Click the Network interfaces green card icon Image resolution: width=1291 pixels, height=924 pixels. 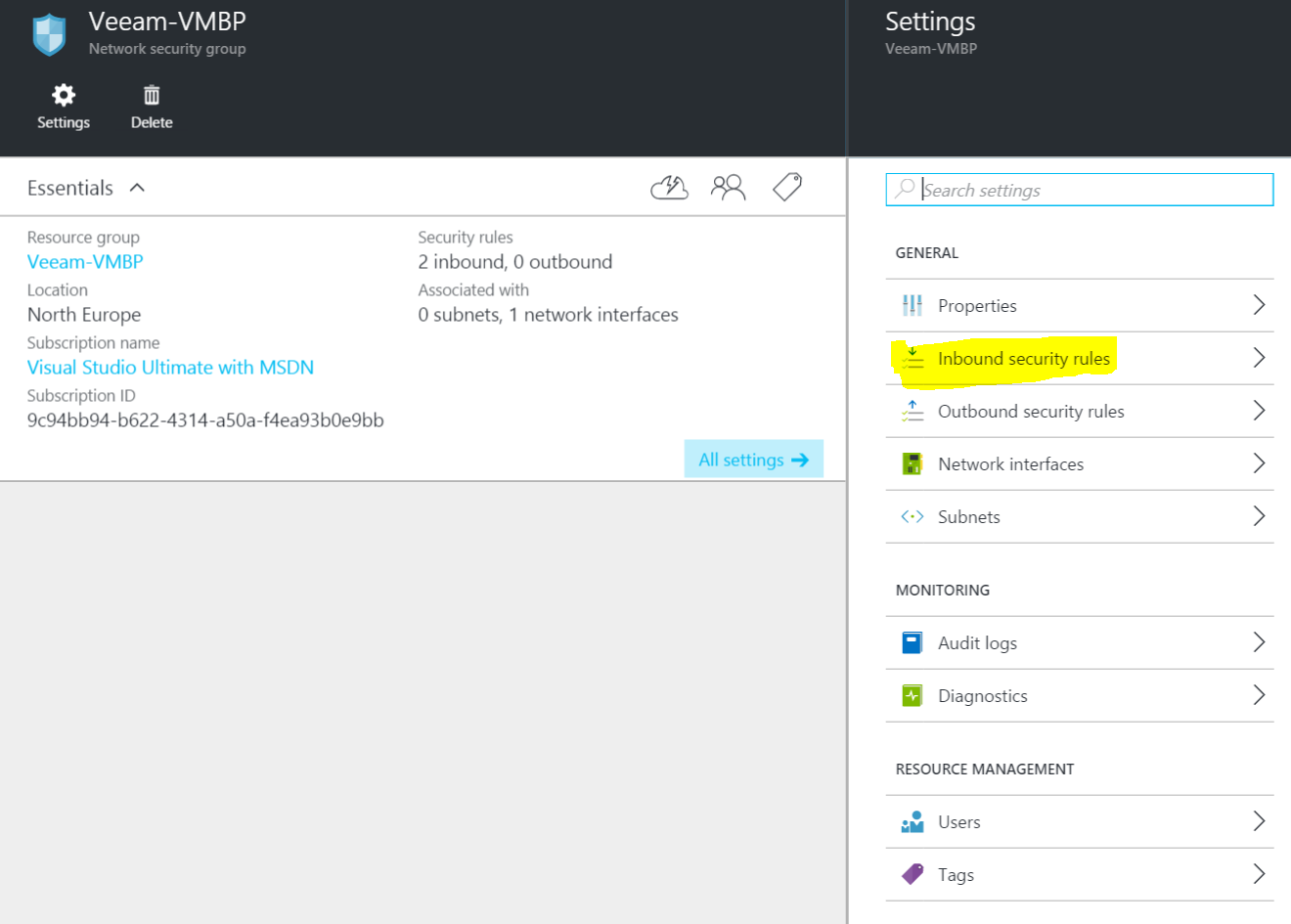point(912,463)
